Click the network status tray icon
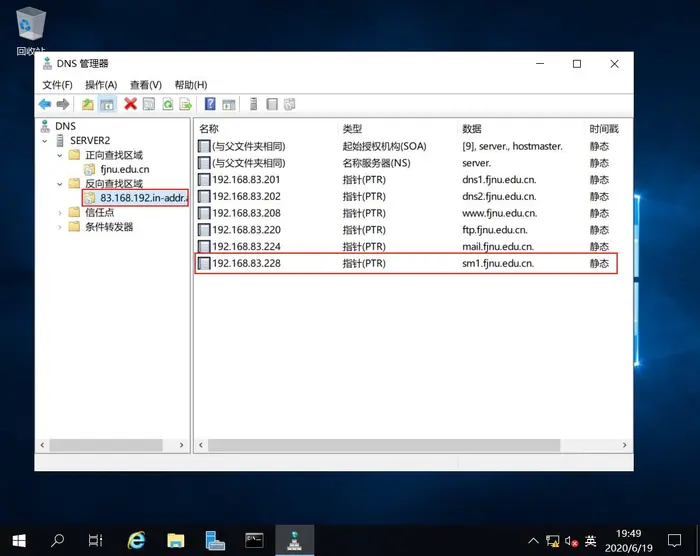Screen dimensions: 700x556 [x=553, y=541]
